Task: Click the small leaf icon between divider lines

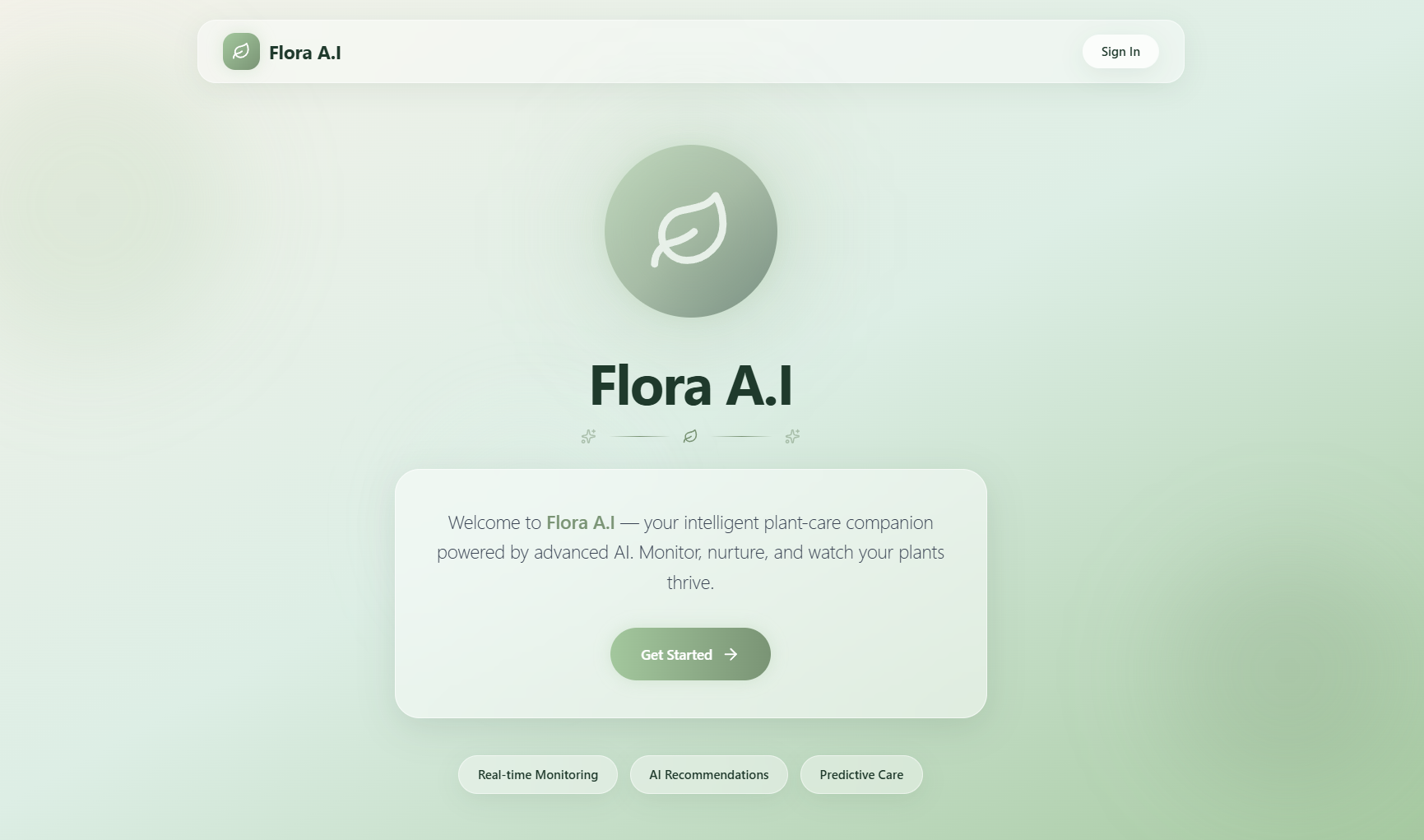Action: (690, 436)
